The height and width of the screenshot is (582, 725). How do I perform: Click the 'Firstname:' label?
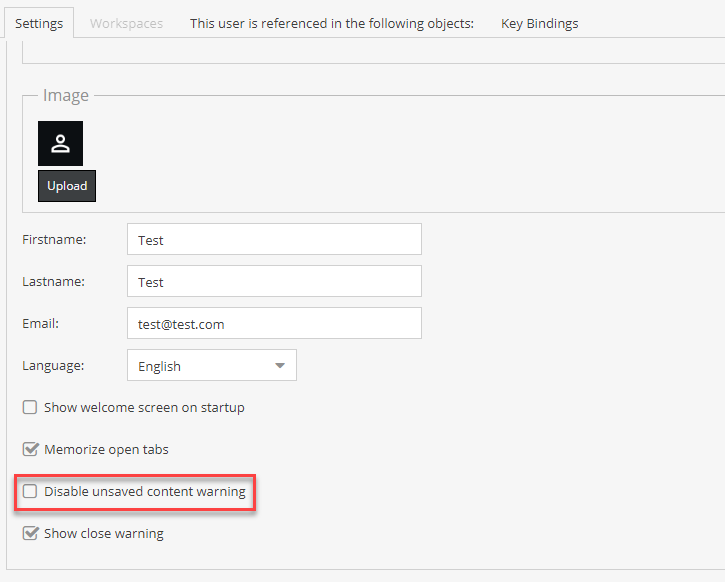coord(54,239)
